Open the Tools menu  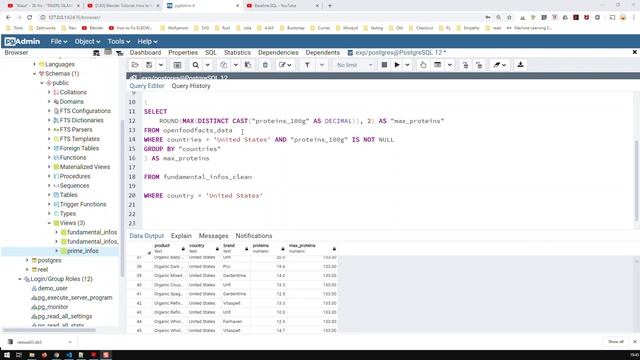(119, 42)
